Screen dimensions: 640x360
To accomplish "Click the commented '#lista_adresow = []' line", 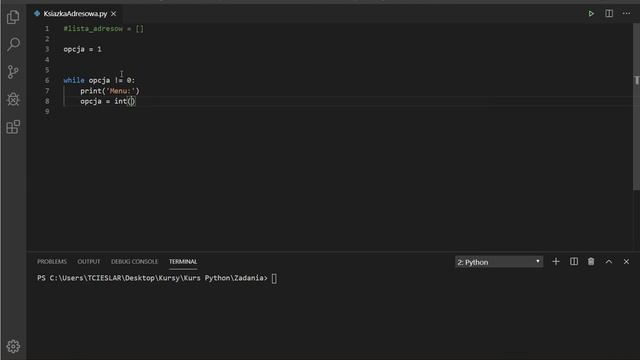I will (104, 29).
